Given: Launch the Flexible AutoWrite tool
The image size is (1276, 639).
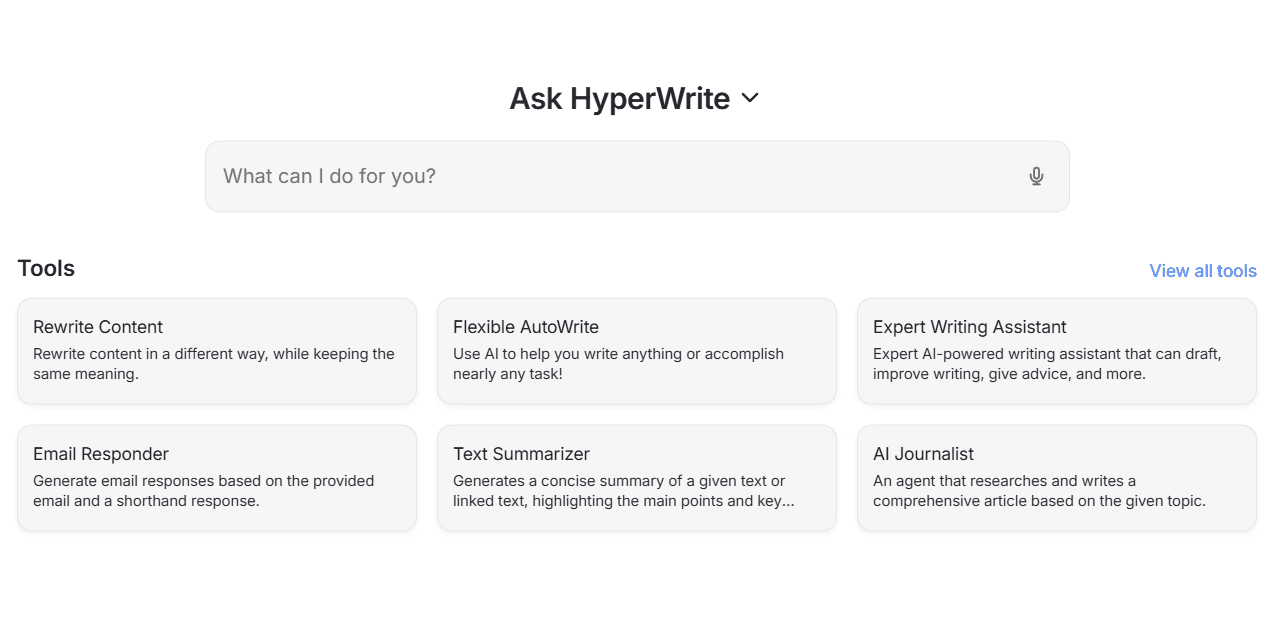Looking at the screenshot, I should pyautogui.click(x=636, y=350).
